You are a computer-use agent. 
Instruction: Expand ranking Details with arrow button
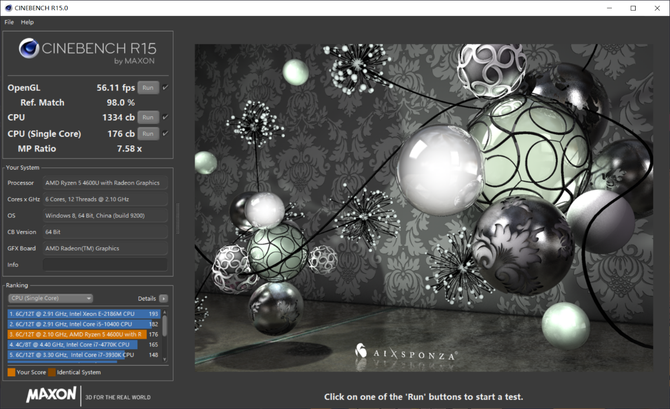[164, 298]
